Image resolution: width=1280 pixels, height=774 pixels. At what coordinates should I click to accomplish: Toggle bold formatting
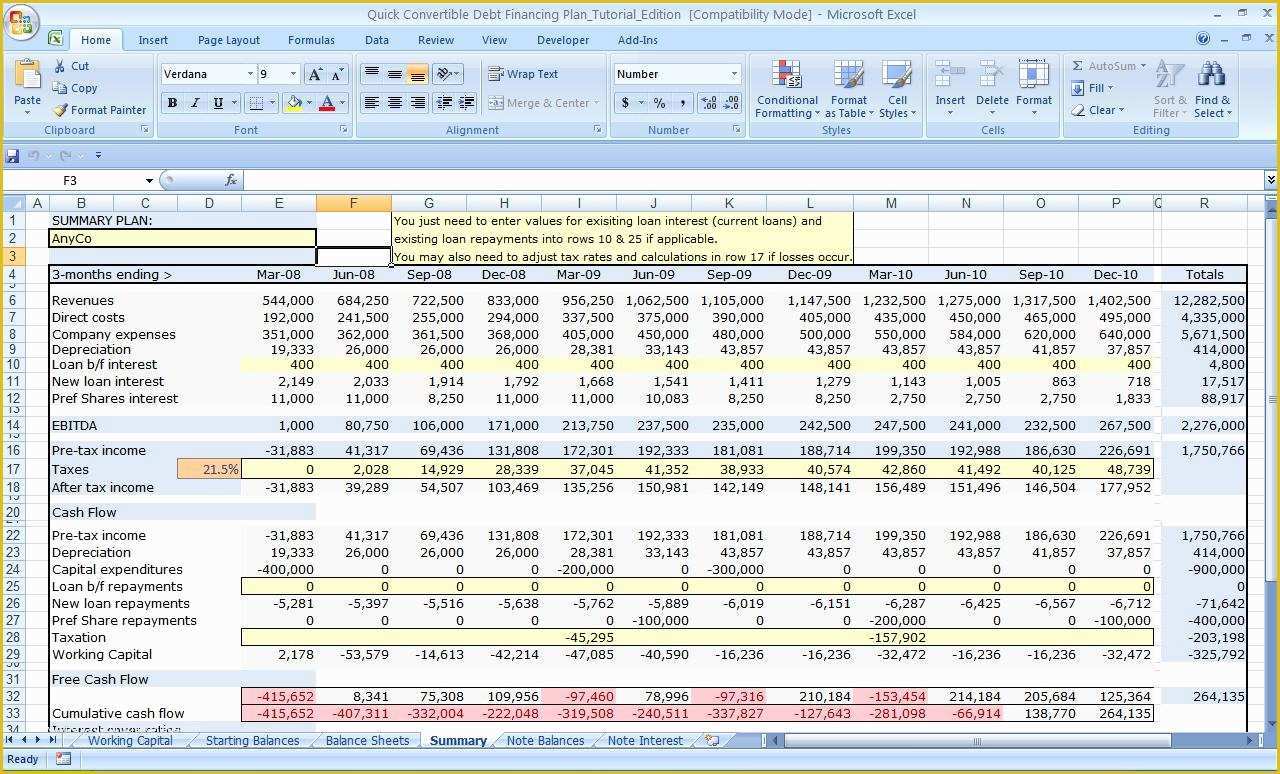point(172,103)
